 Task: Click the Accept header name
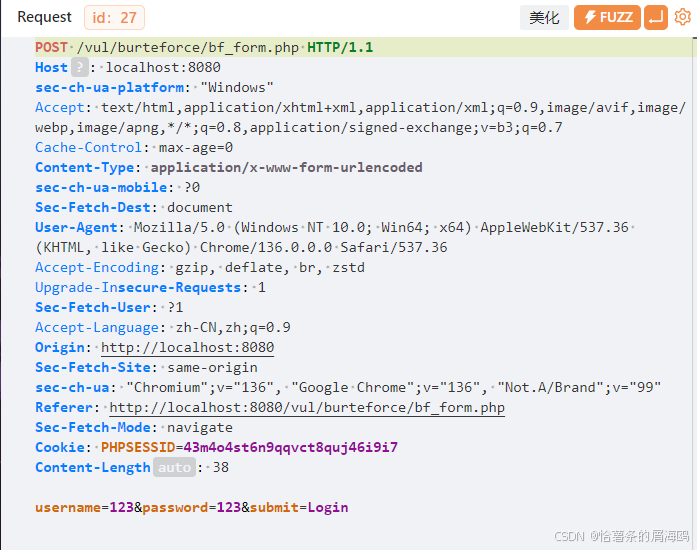pos(60,107)
